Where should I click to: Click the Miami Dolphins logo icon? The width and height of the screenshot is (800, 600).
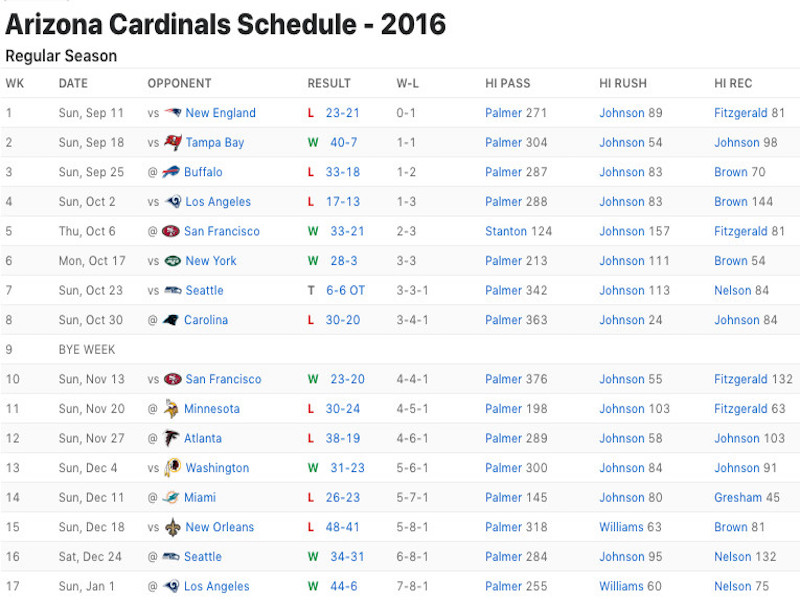point(171,497)
